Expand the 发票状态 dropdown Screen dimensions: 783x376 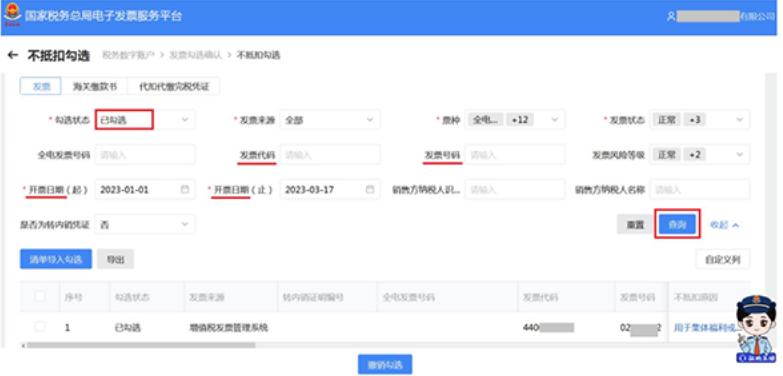(x=700, y=120)
